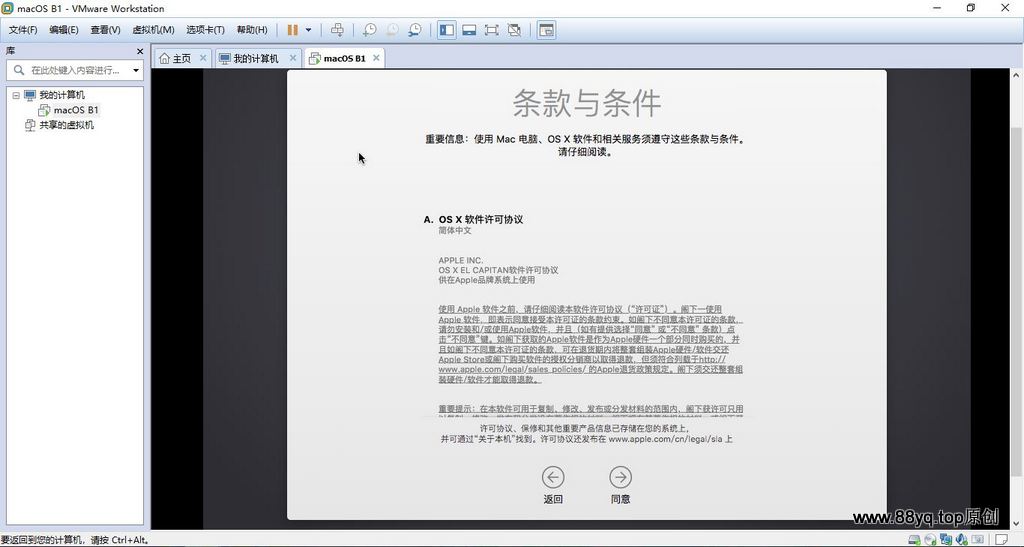Open the 虚拟机(M) menu
Viewport: 1024px width, 547px height.
(153, 30)
